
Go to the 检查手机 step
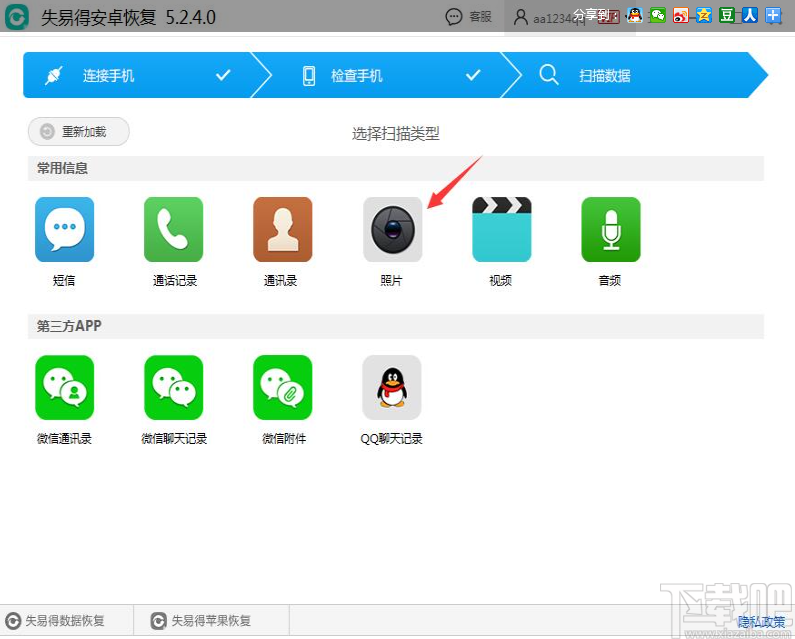tap(385, 75)
